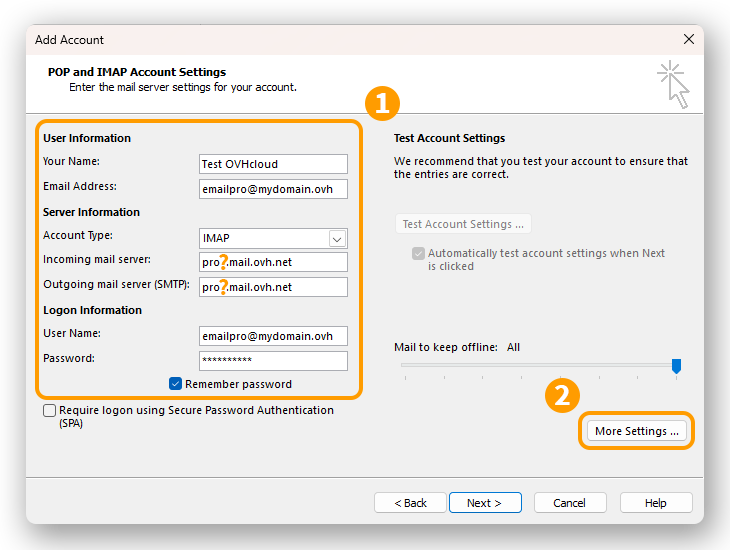The image size is (730, 550).
Task: Proceed by clicking Next
Action: (484, 503)
